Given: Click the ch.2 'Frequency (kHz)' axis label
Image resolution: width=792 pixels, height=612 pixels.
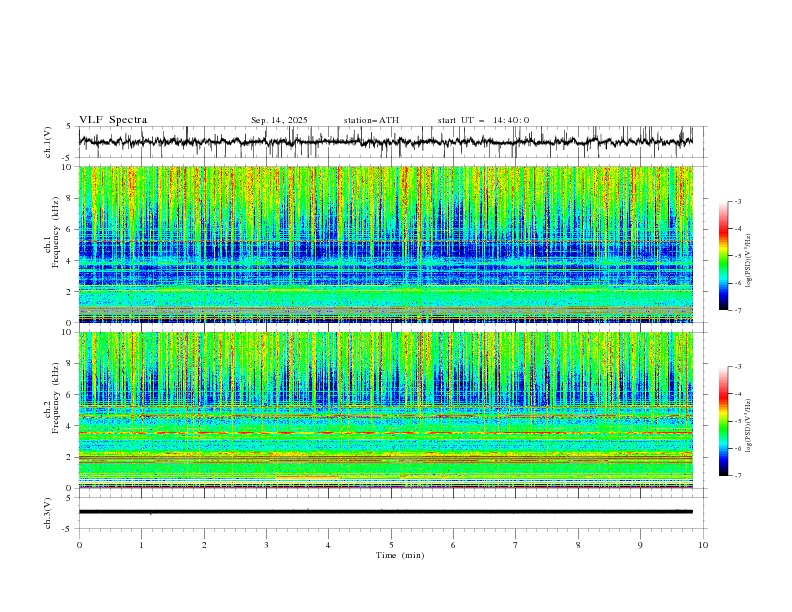Looking at the screenshot, I should (56, 398).
